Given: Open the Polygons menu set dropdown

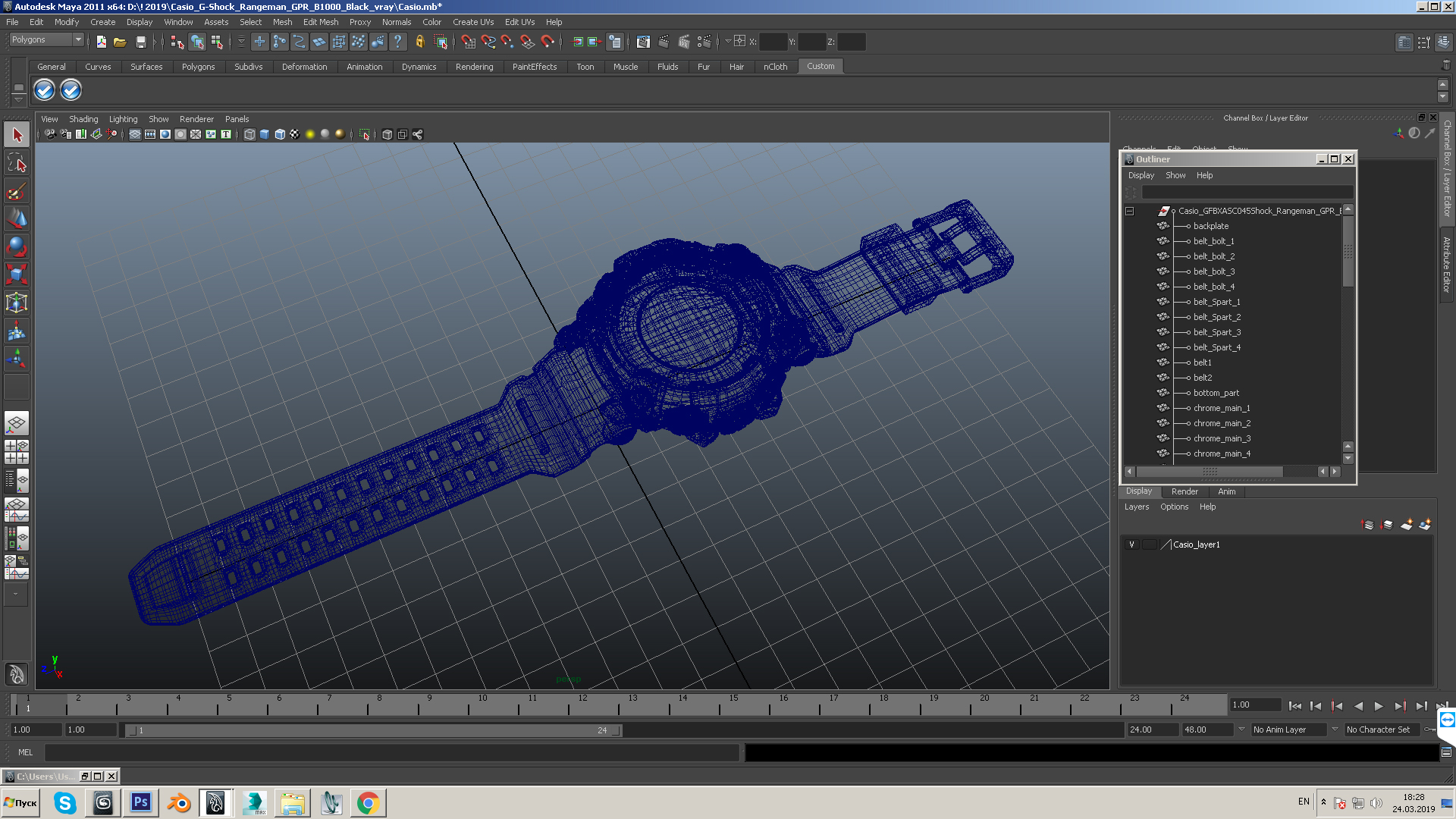Looking at the screenshot, I should click(x=46, y=39).
